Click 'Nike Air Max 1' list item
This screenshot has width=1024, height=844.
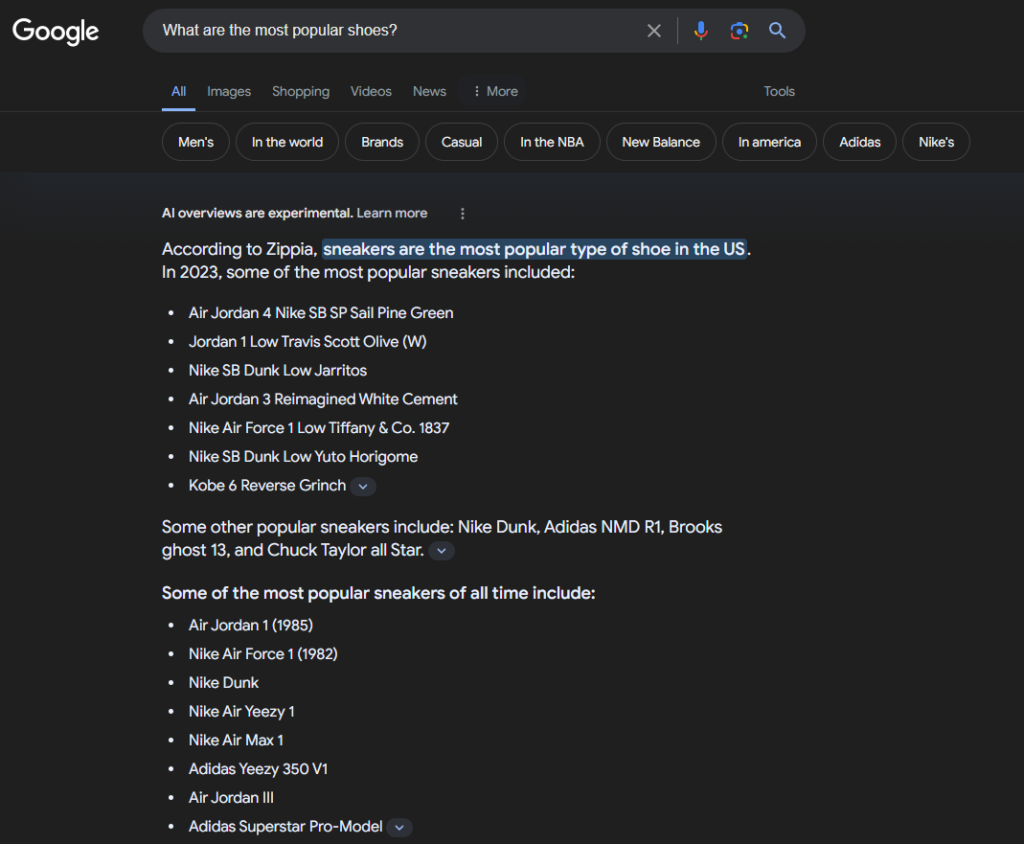point(236,740)
